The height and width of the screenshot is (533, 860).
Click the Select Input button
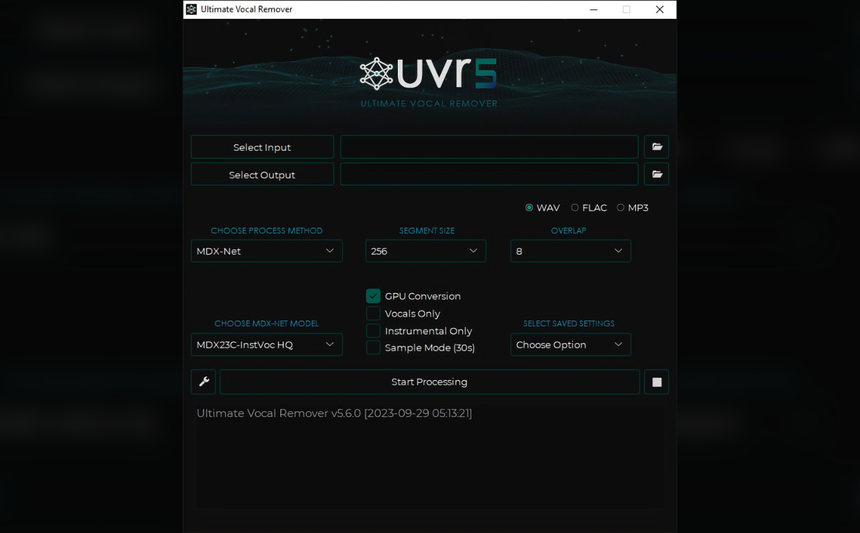262,147
